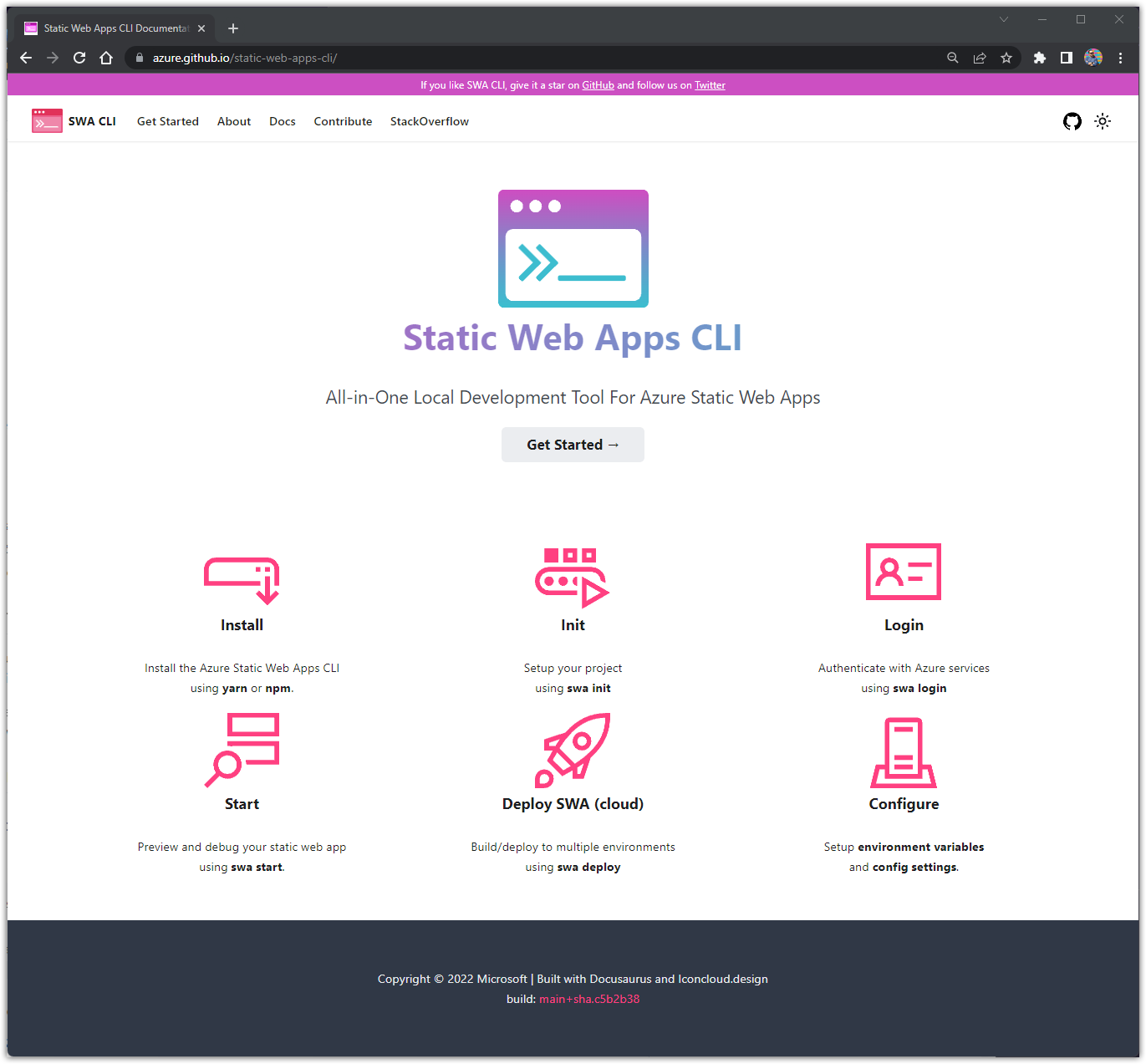Screen dimensions: 1146x1064
Task: Close the Static Web Apps CLI tab
Action: coord(201,28)
